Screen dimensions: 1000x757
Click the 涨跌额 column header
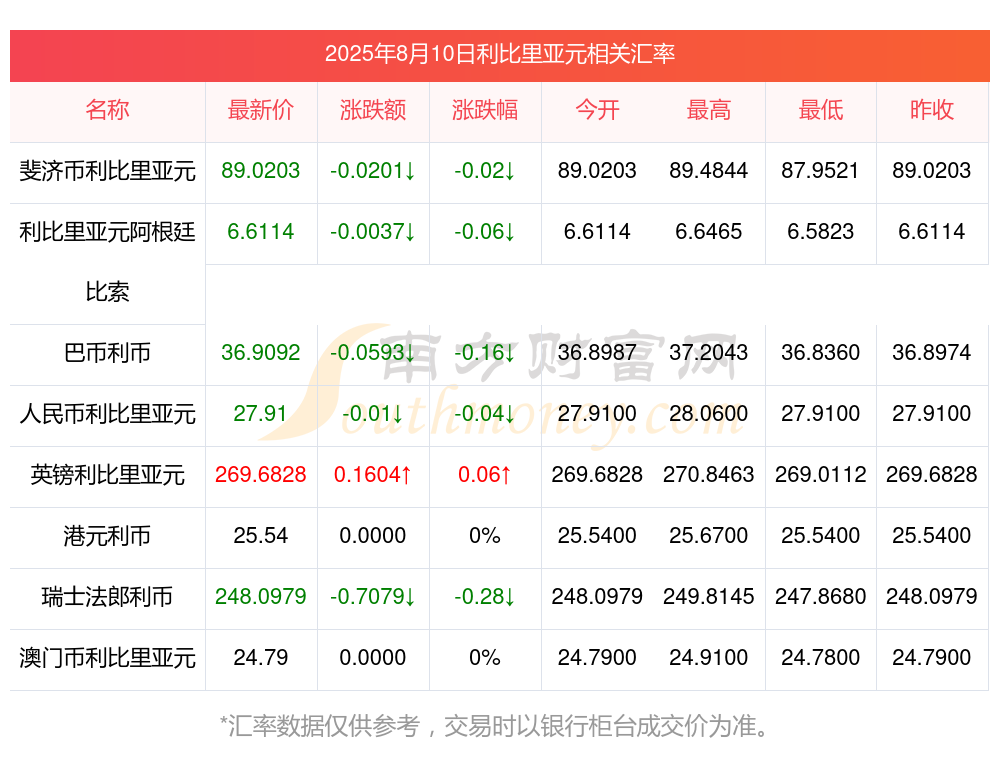click(373, 110)
